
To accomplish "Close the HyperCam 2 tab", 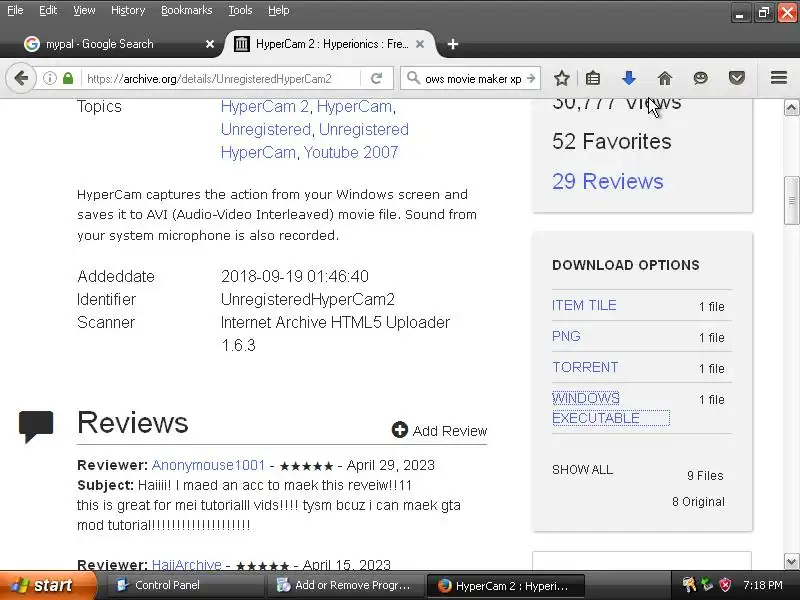I will point(420,44).
